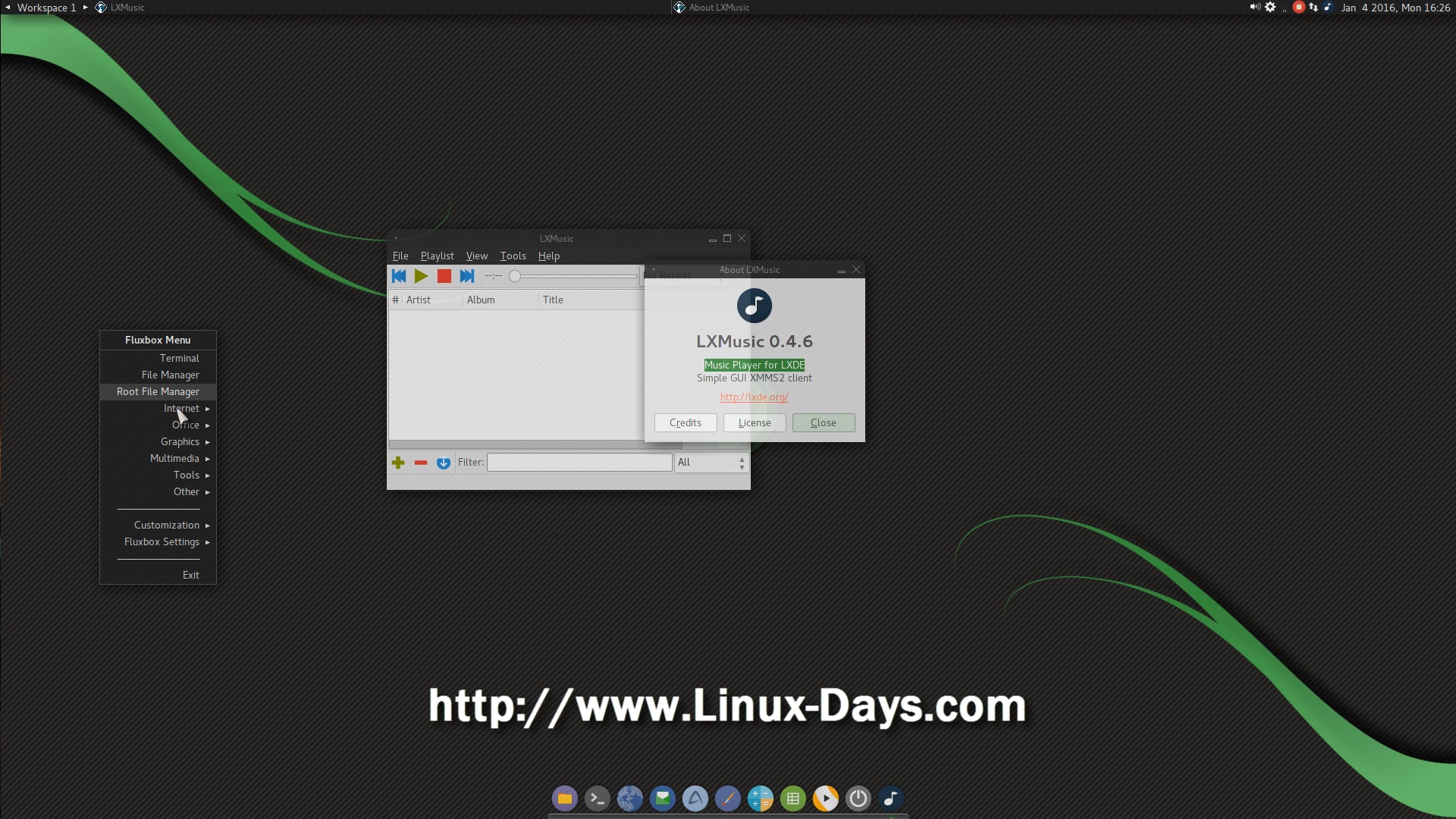
Task: Switch to next workspace arrow
Action: click(85, 7)
